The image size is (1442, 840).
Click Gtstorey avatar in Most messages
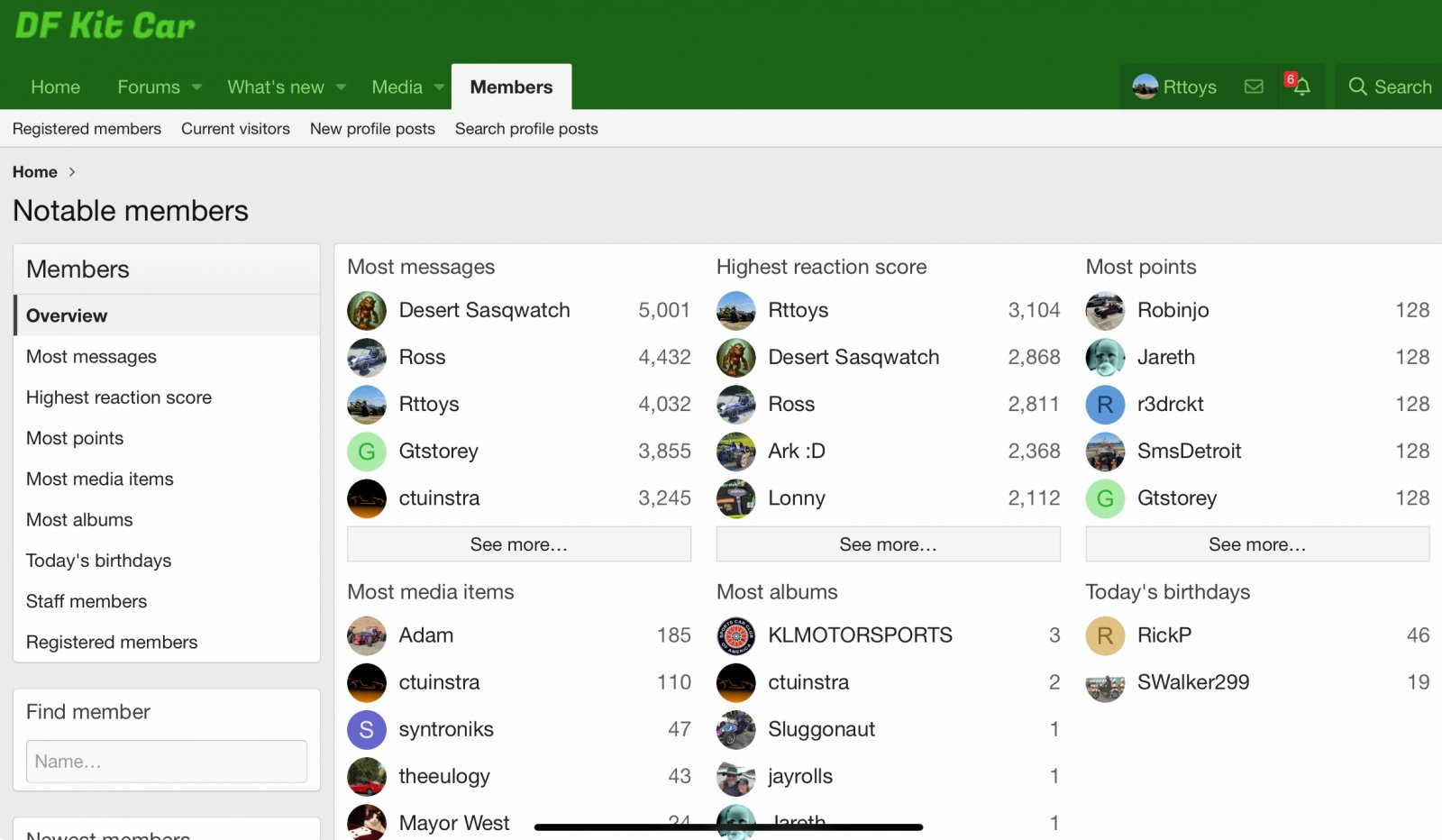click(367, 452)
